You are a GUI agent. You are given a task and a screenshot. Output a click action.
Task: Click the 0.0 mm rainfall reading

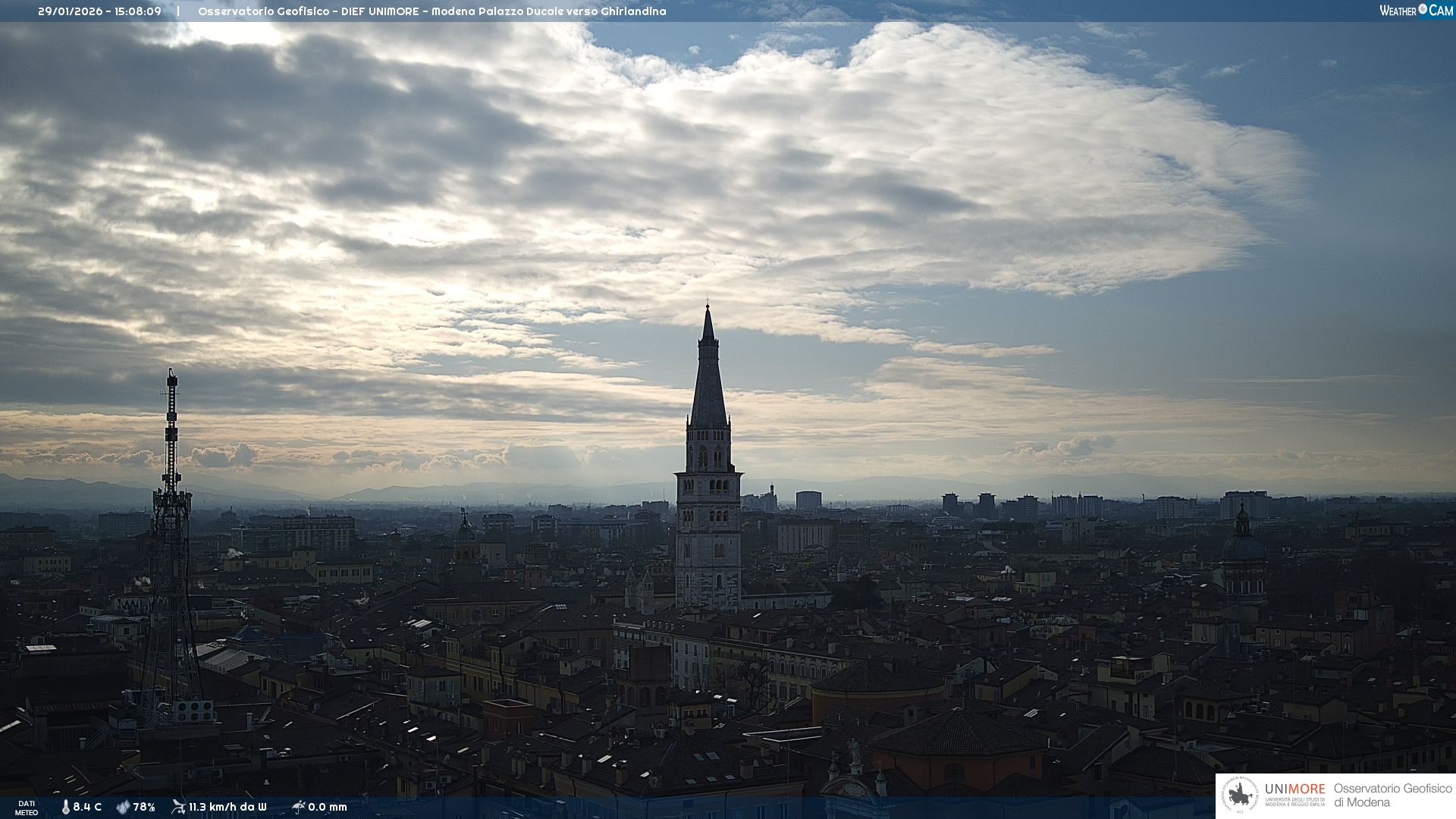(x=328, y=807)
